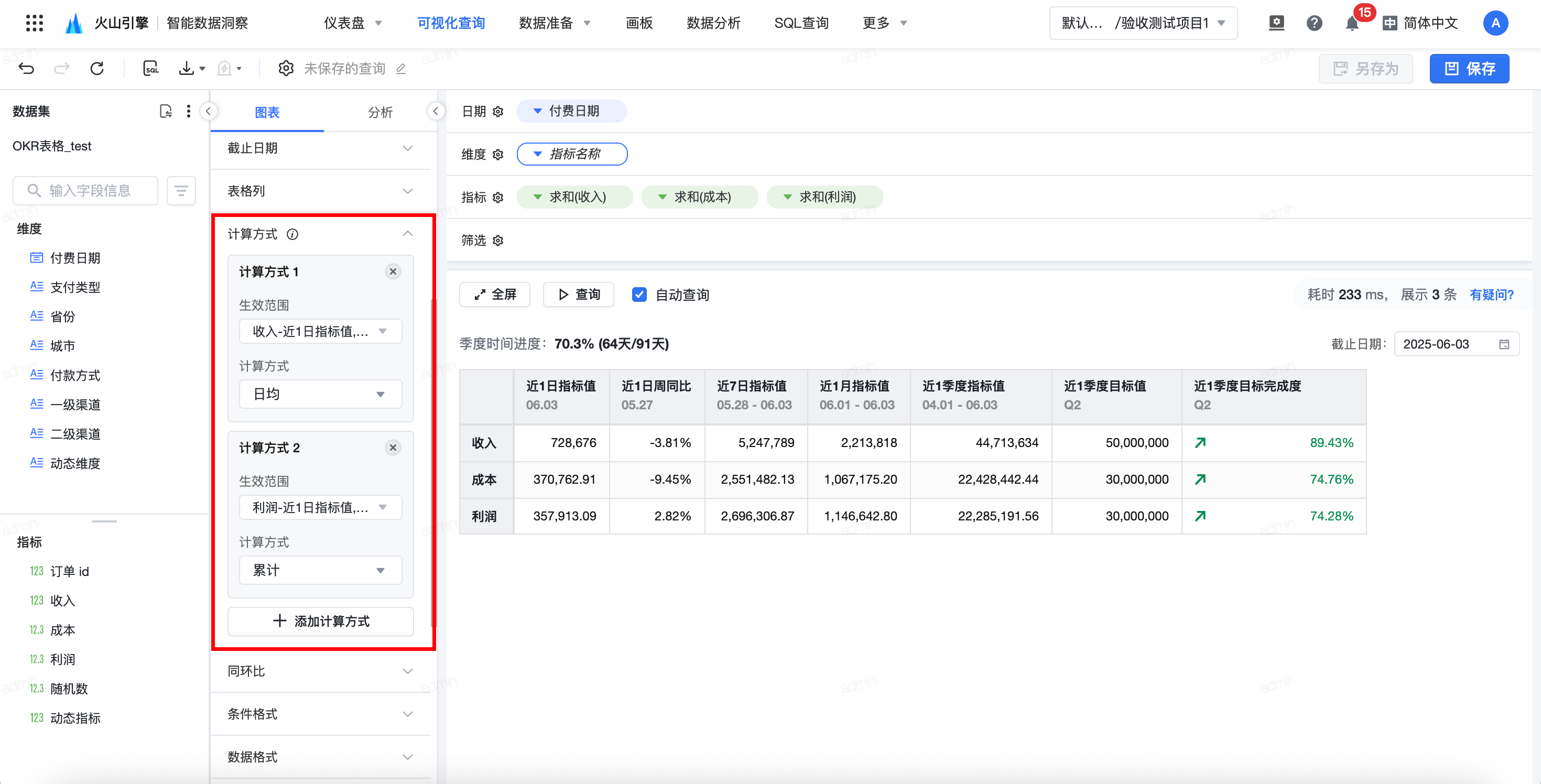Screen dimensions: 1541x784
Task: Switch to the 图表 tab
Action: 267,113
